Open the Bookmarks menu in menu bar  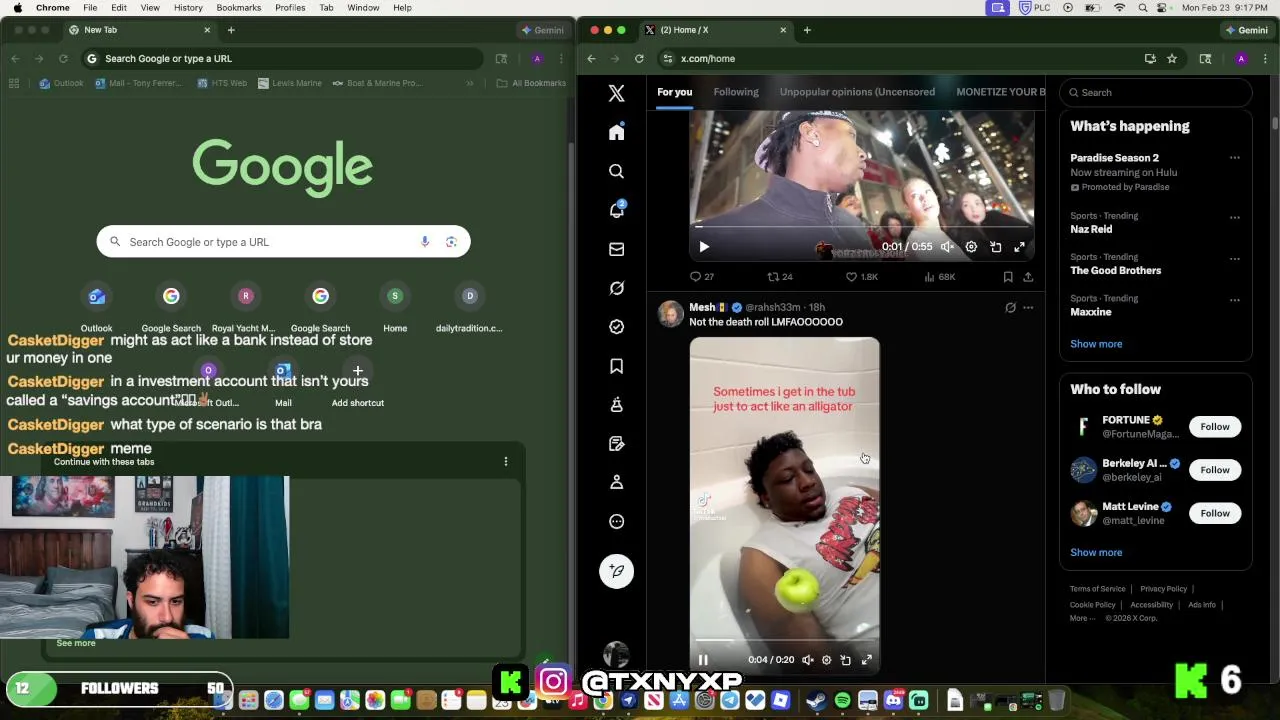click(239, 7)
